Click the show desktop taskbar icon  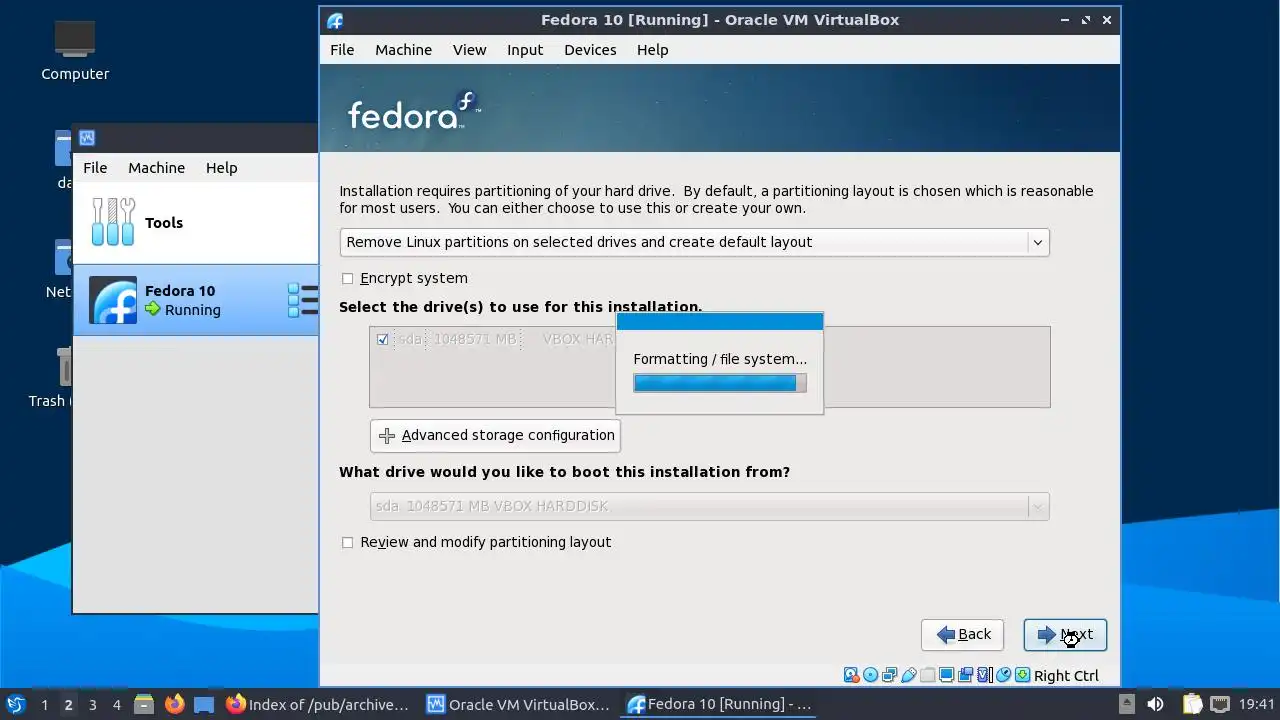point(204,704)
